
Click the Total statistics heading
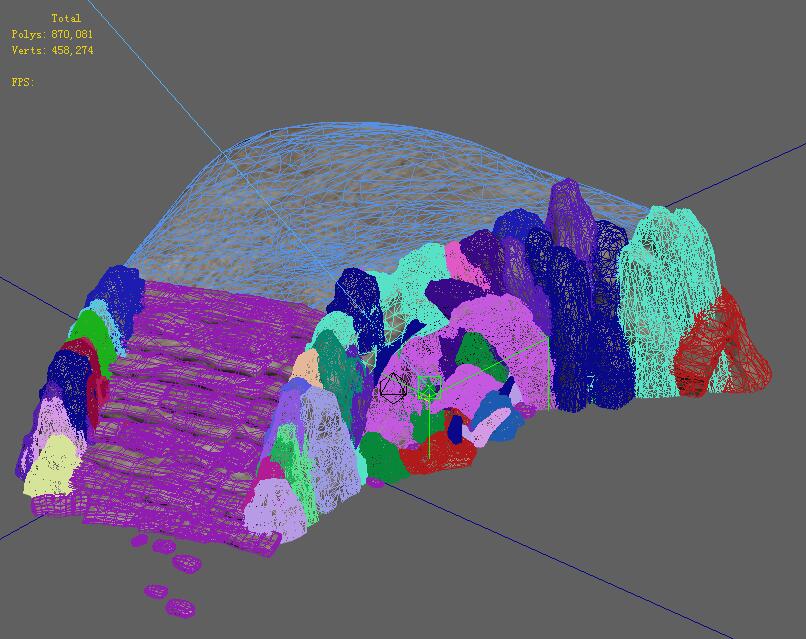coord(66,18)
